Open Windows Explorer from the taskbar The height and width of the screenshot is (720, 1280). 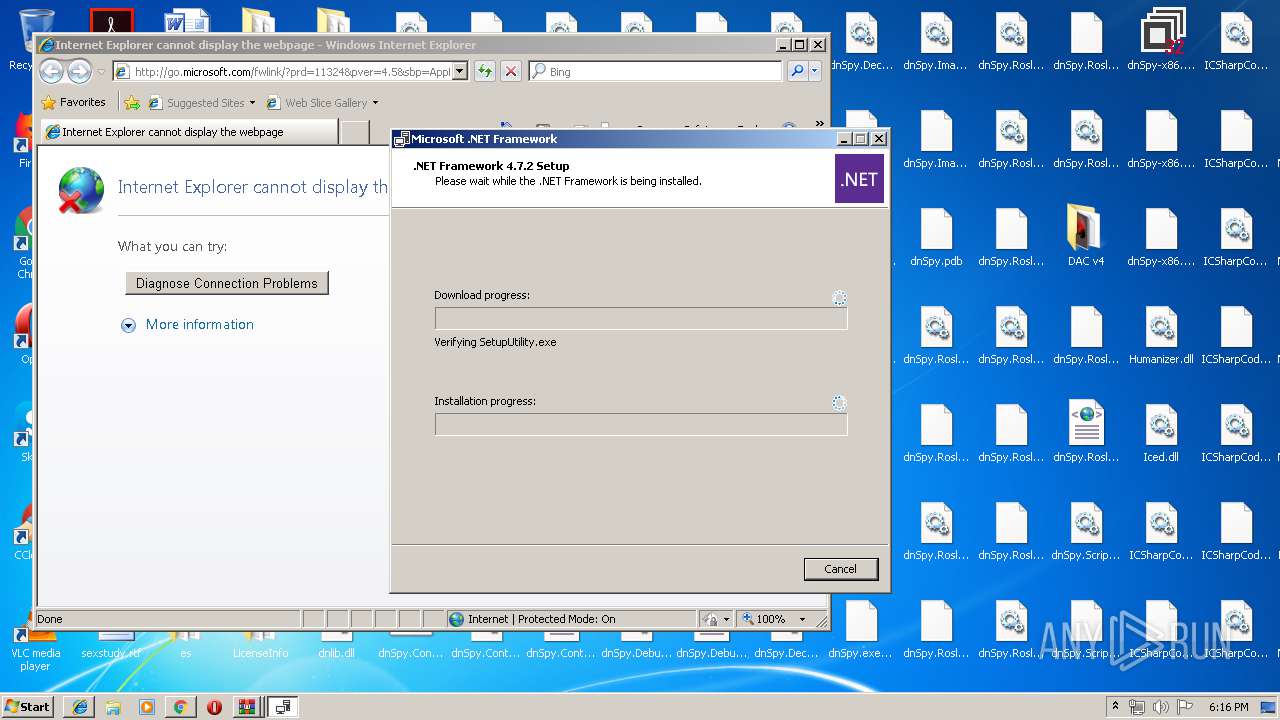[x=113, y=706]
